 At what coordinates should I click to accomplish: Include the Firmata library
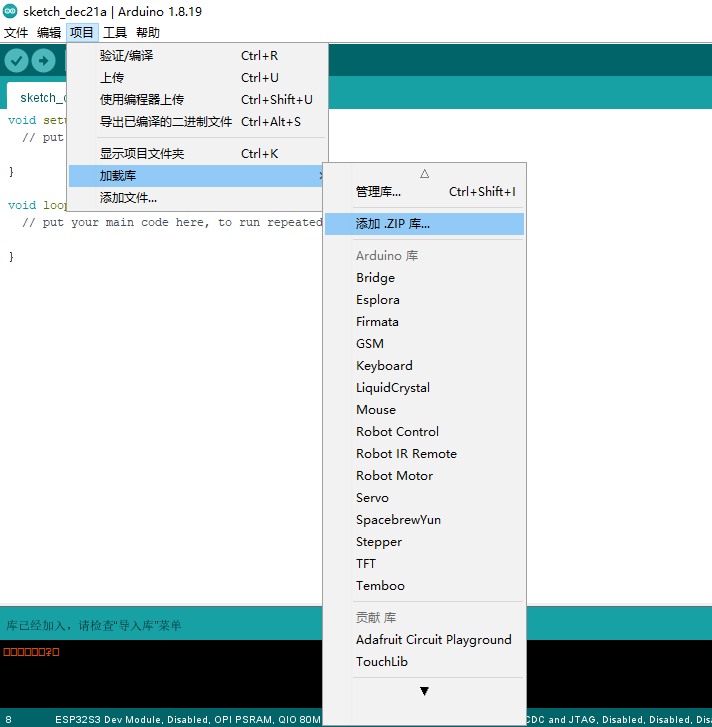(424, 322)
